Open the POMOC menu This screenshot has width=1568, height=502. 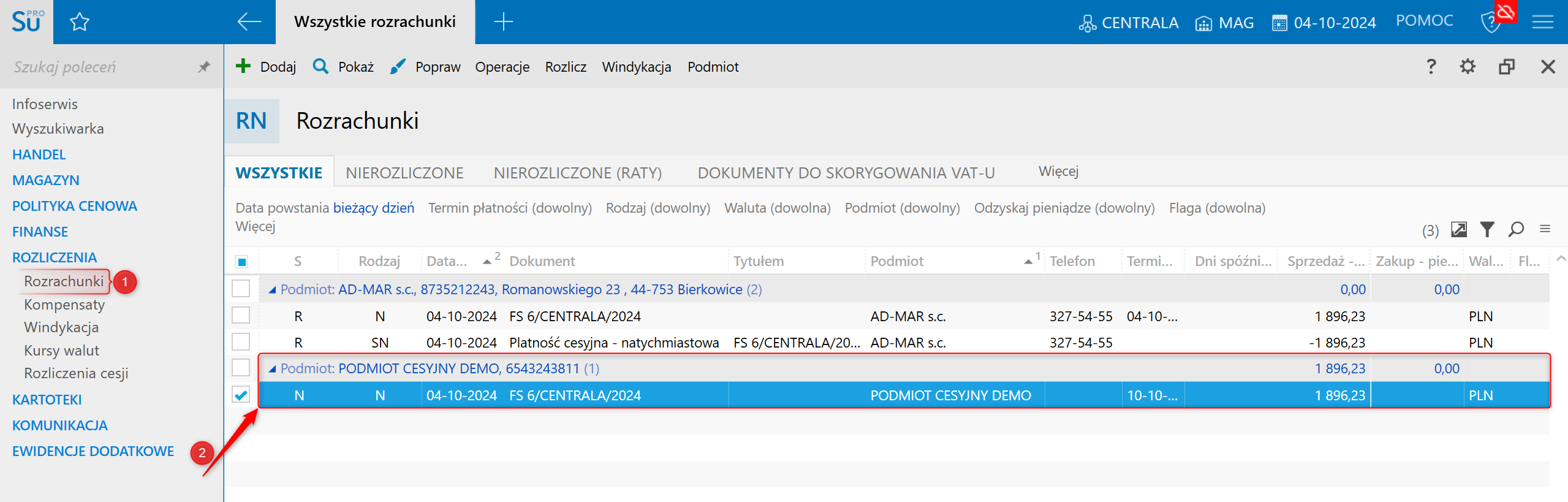point(1424,21)
